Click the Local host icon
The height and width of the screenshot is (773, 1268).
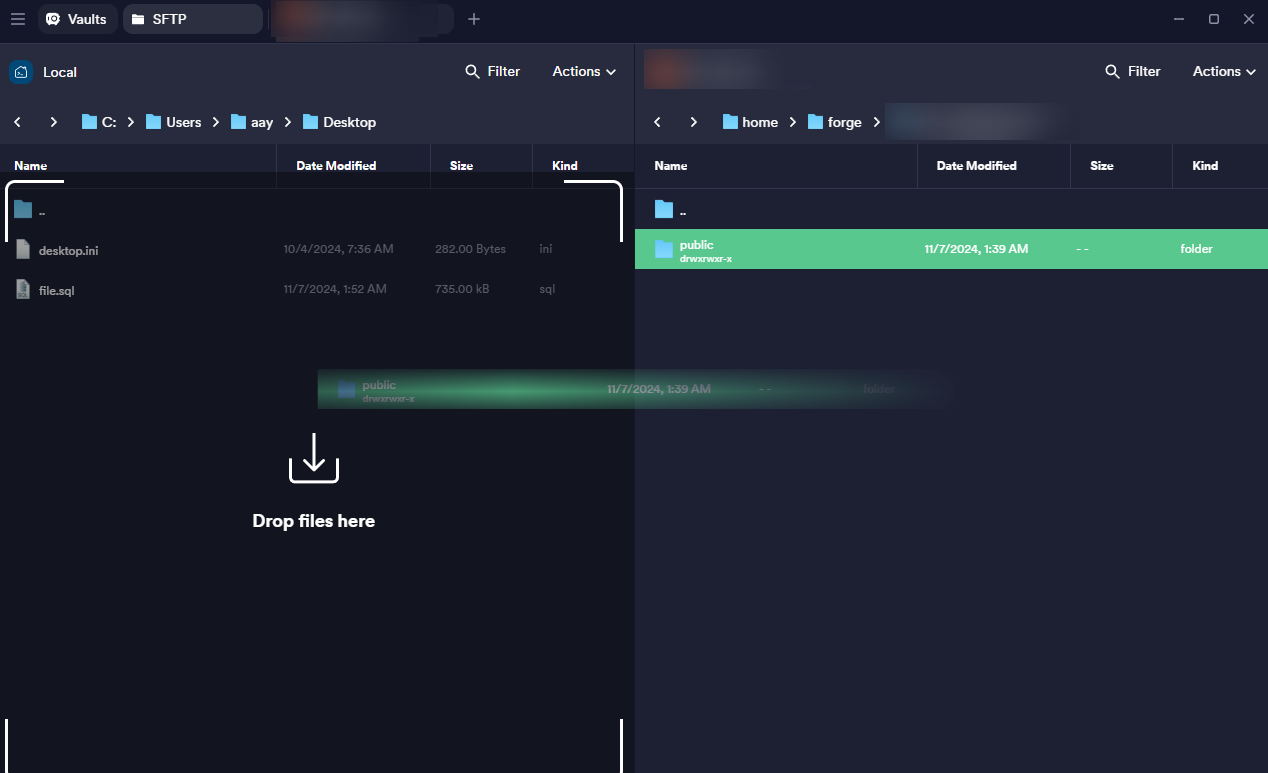(21, 72)
